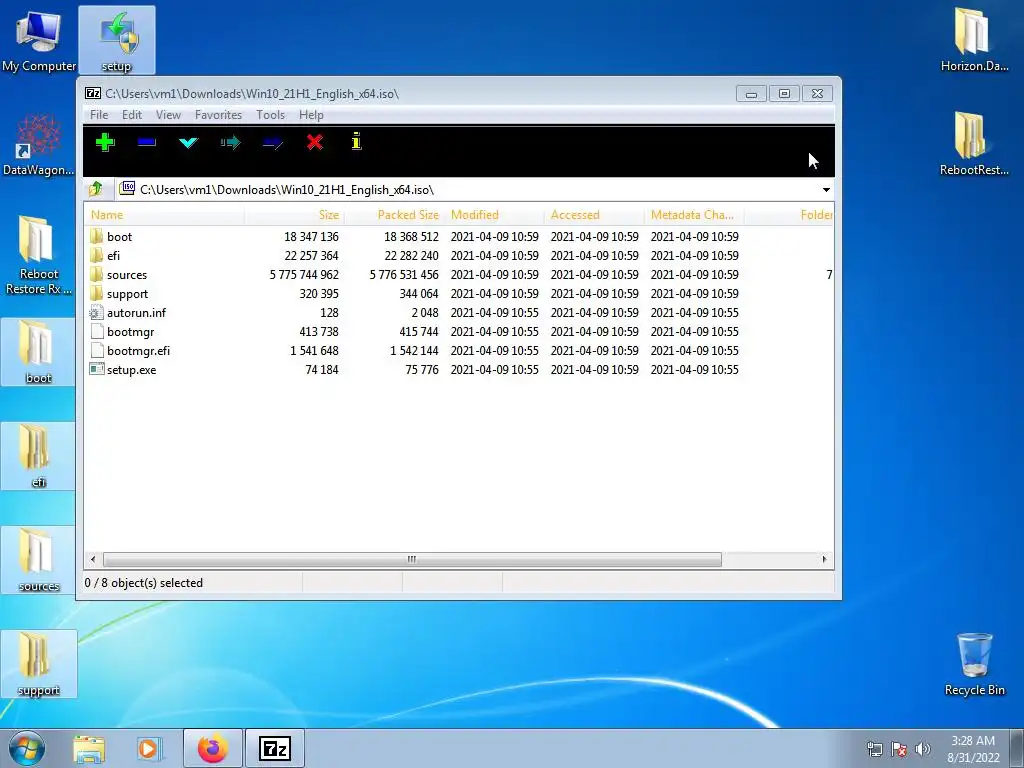
Task: Expand the address bar path dropdown
Action: click(826, 189)
